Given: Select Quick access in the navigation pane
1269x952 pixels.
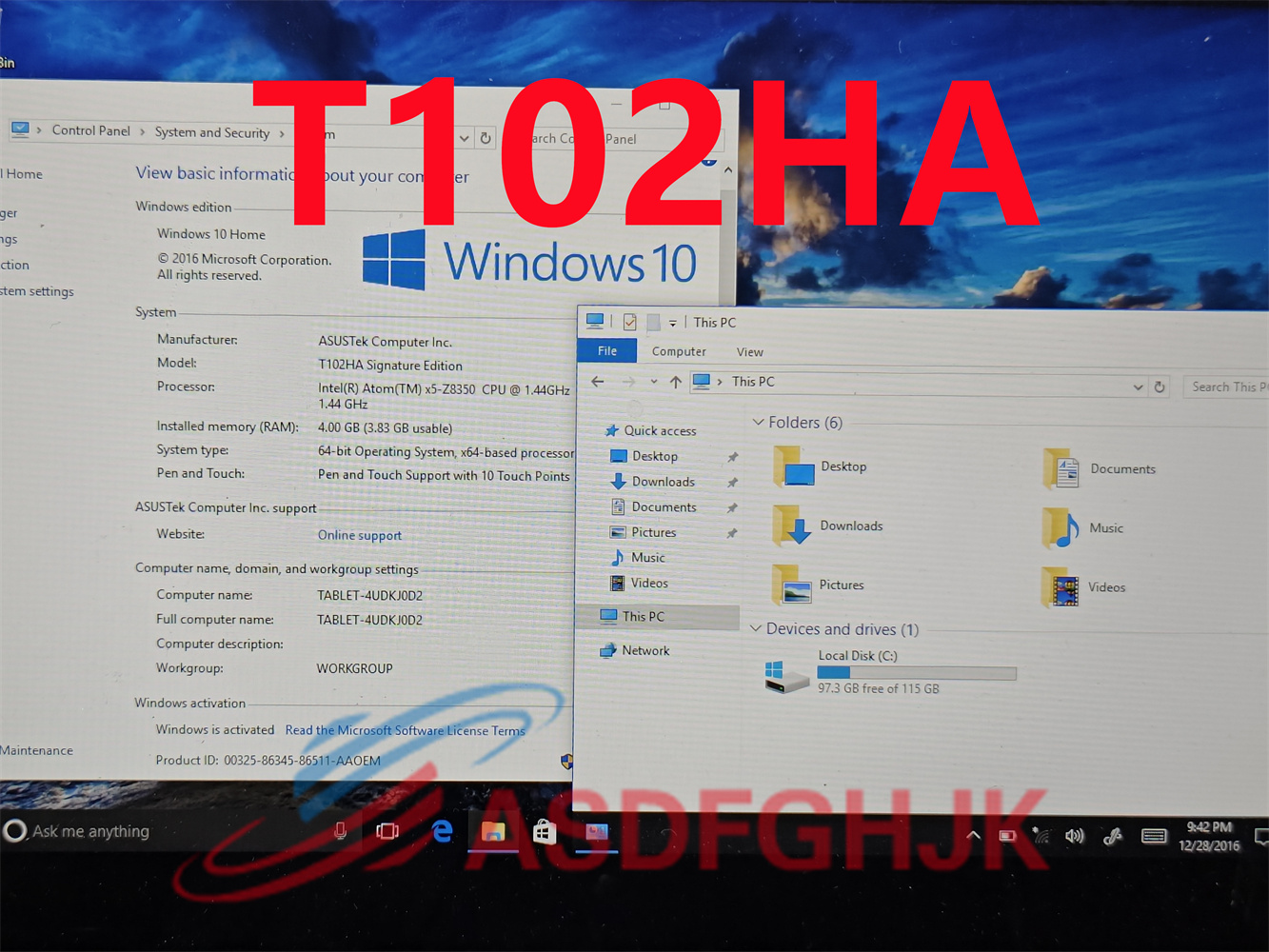Looking at the screenshot, I should click(x=650, y=430).
